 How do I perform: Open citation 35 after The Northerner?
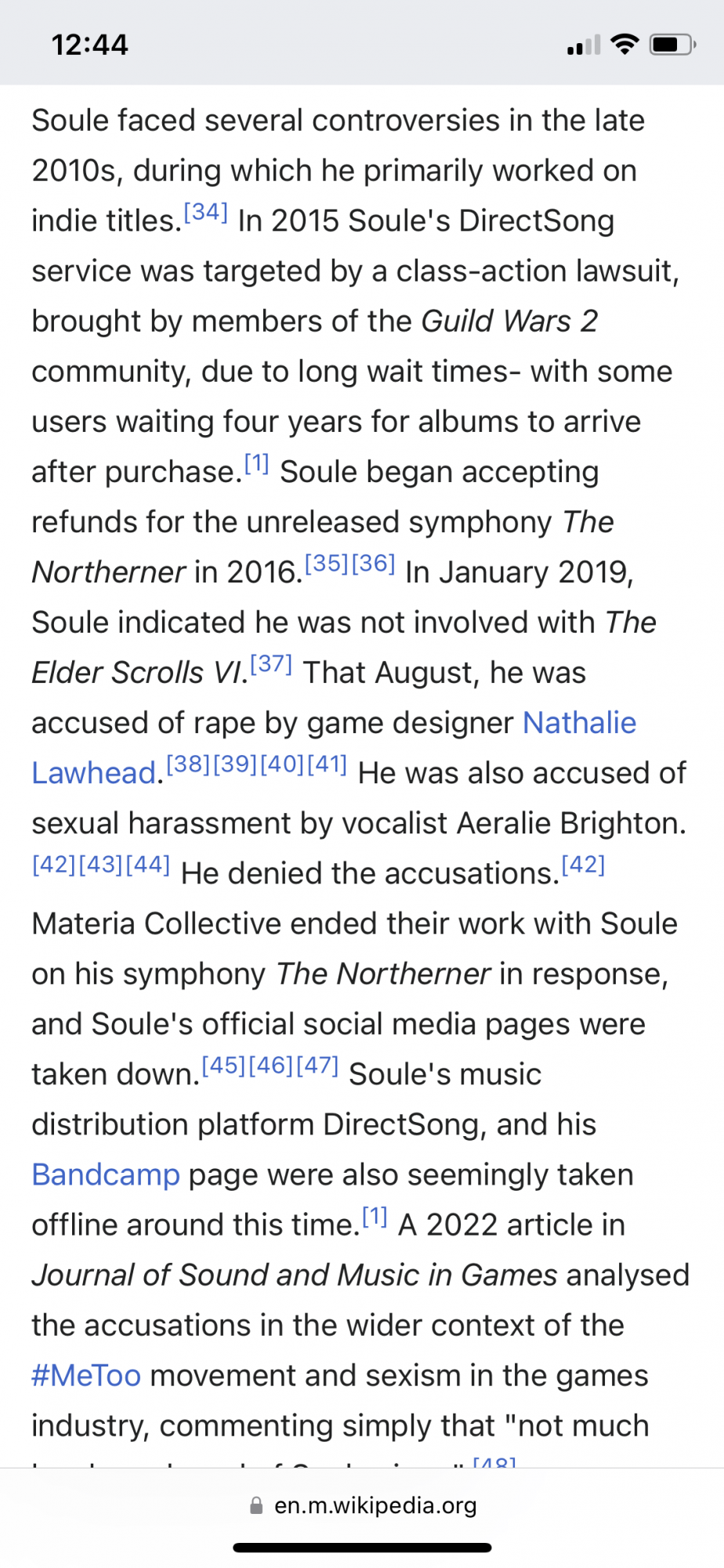(x=327, y=564)
